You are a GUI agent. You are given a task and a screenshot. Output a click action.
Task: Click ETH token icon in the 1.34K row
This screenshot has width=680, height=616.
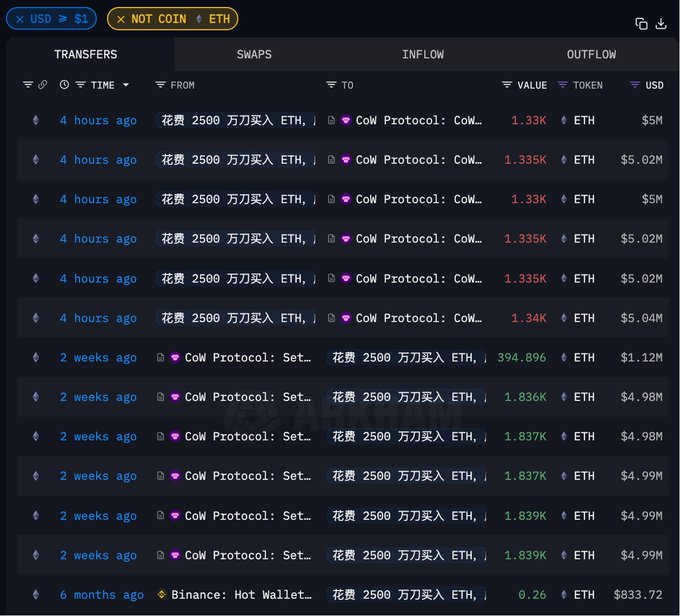[564, 318]
